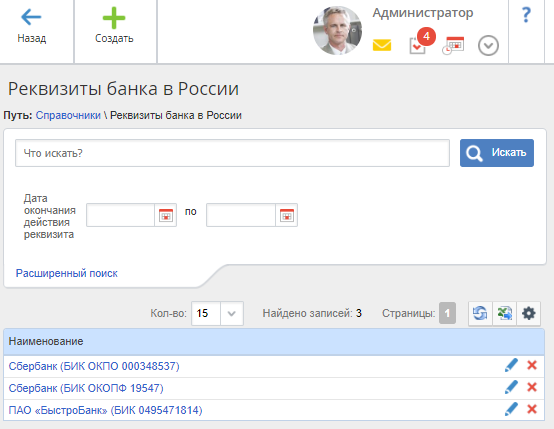Click the refresh list icon
Image resolution: width=554 pixels, height=429 pixels.
(x=480, y=313)
